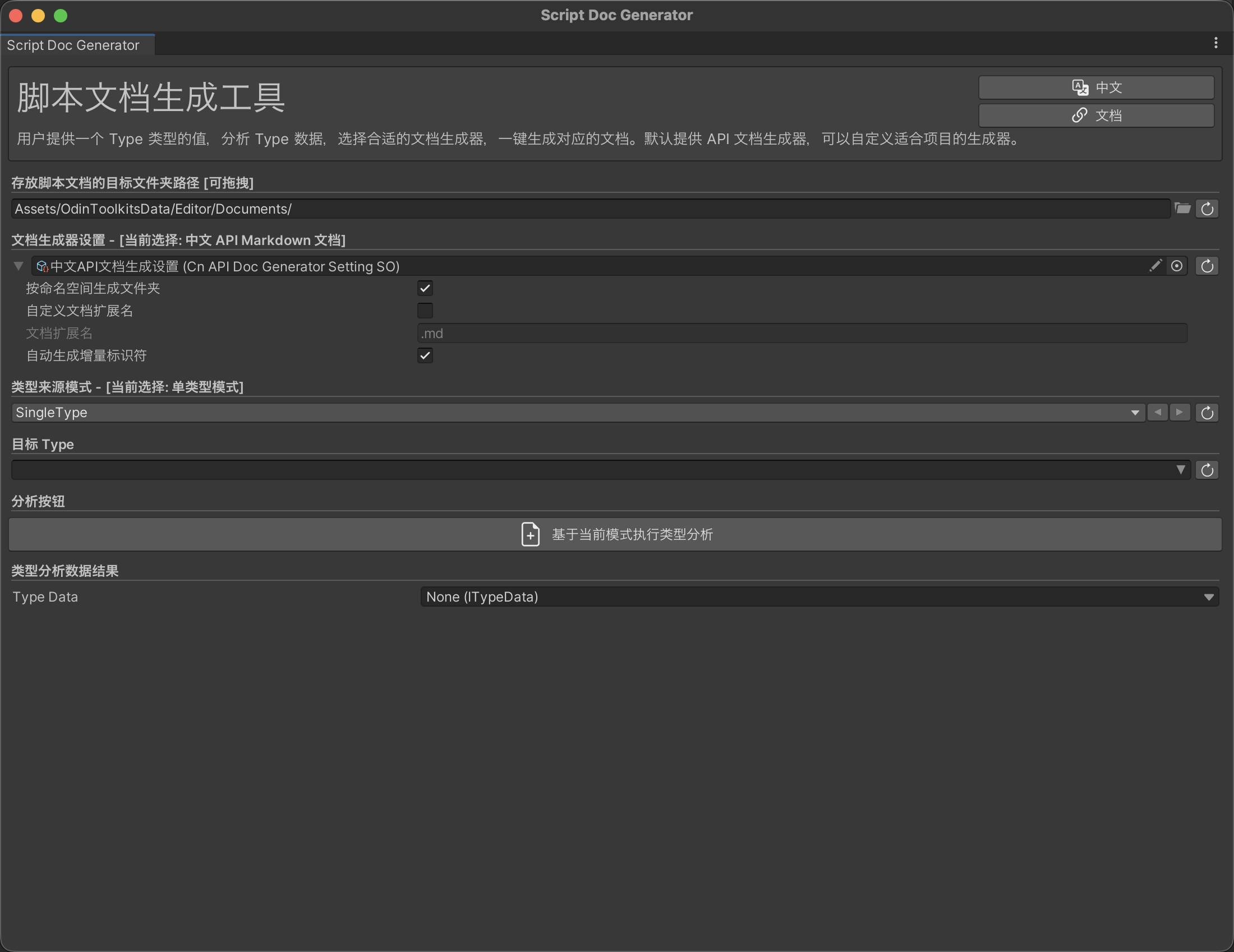The height and width of the screenshot is (952, 1234).
Task: Click the object picker circle icon on the setting field
Action: click(x=1177, y=265)
